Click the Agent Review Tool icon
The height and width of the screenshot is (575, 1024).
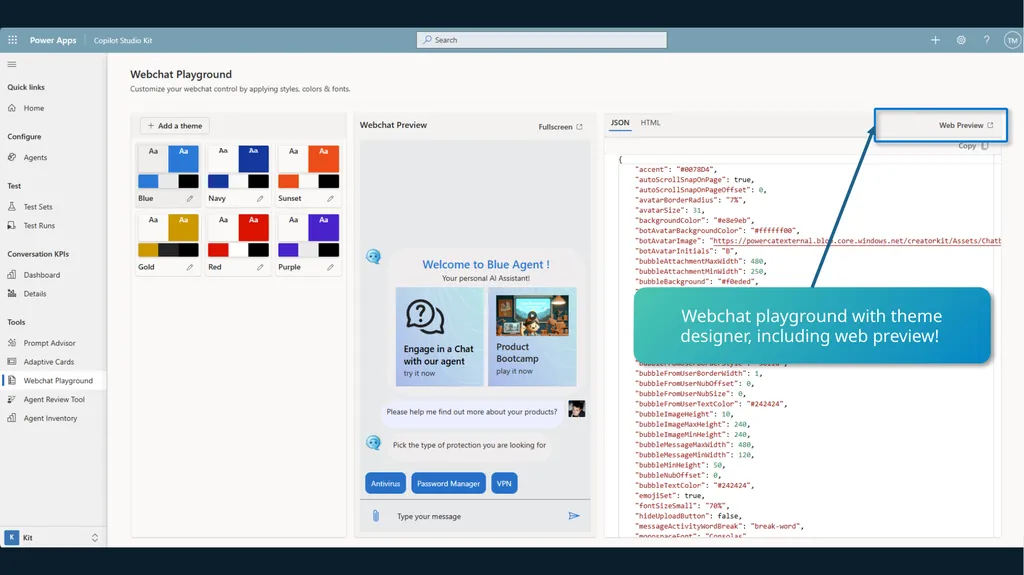[12, 399]
